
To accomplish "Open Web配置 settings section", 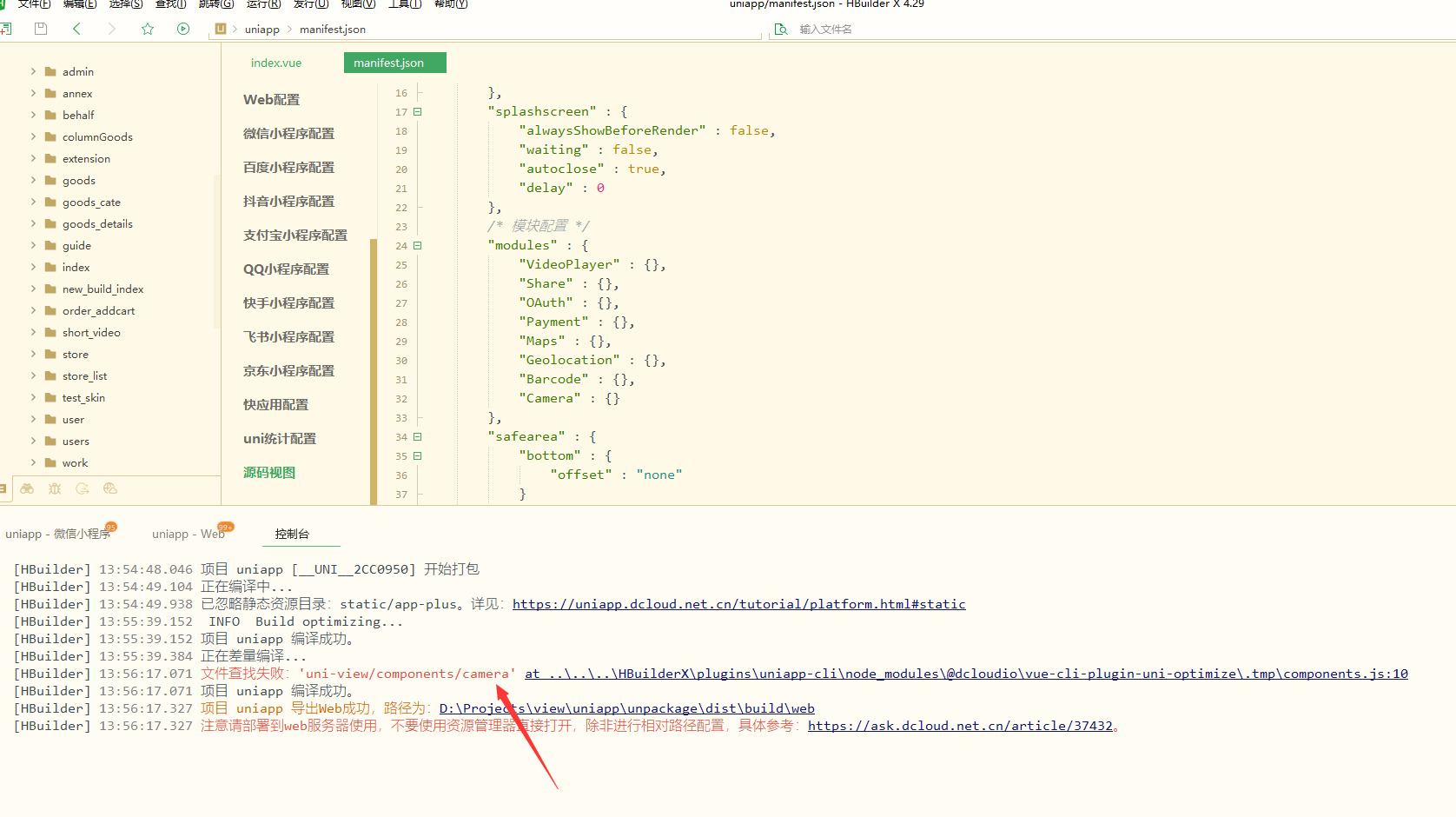I will tap(272, 99).
